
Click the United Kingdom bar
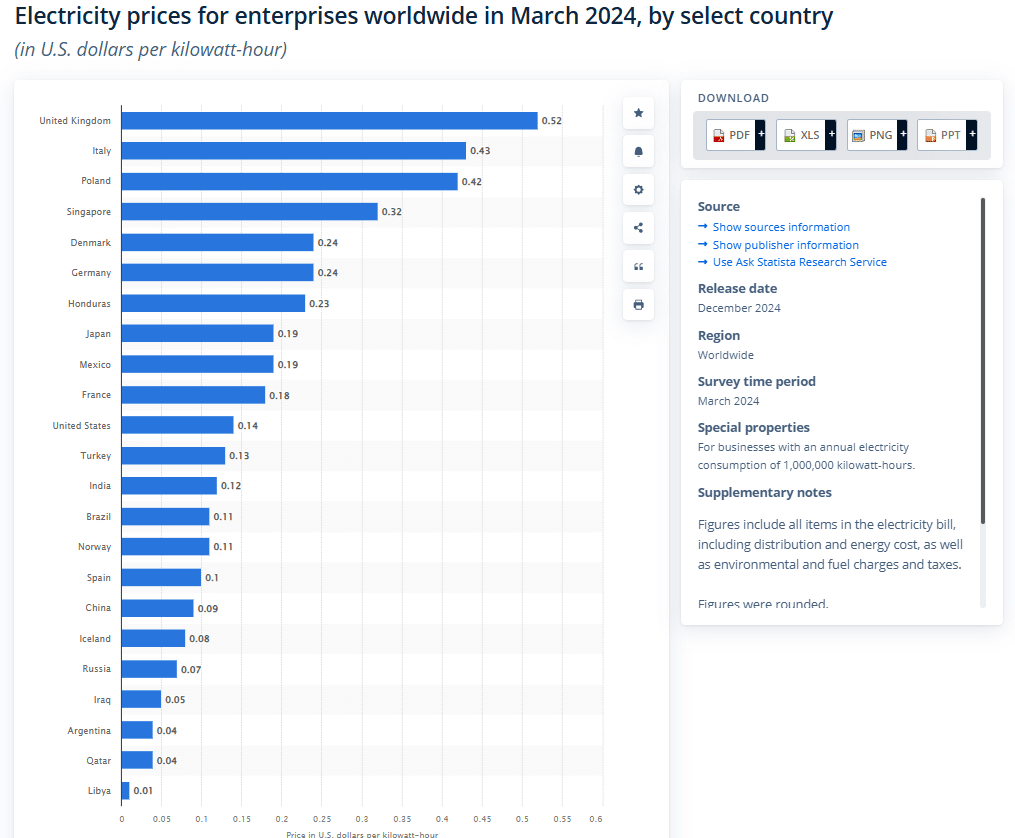coord(329,121)
